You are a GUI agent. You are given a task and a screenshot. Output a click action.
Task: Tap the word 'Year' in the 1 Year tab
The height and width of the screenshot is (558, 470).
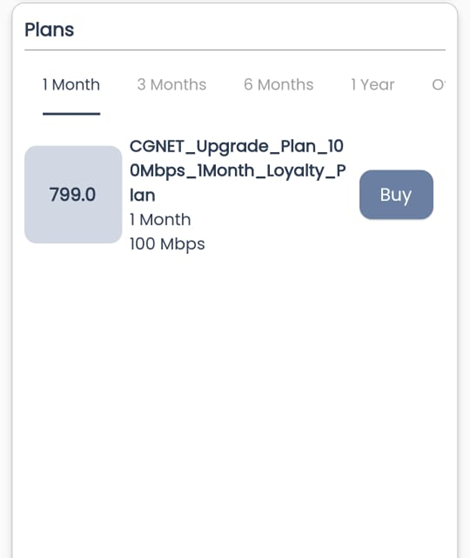[x=377, y=85]
